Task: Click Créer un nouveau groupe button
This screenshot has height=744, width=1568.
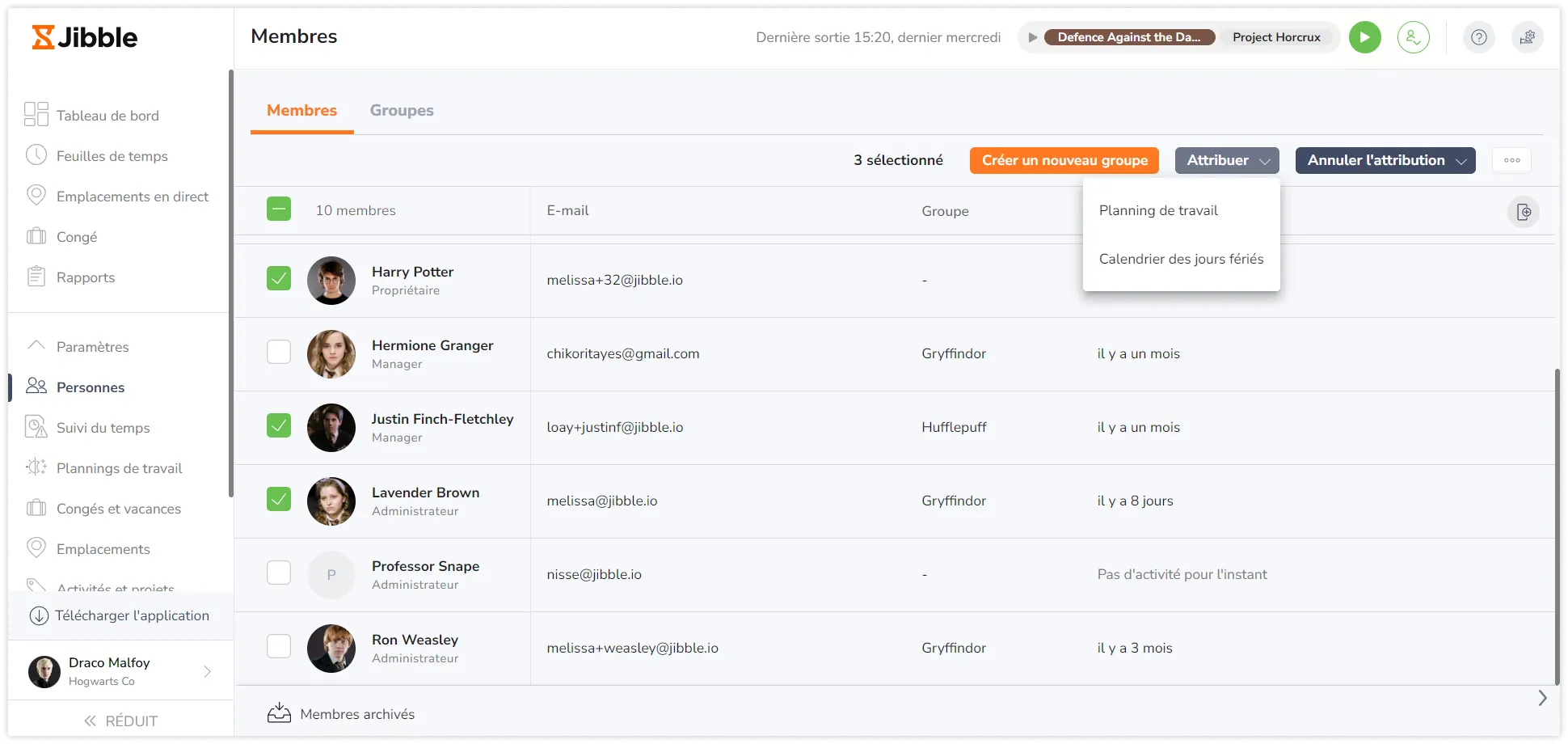Action: [1064, 160]
